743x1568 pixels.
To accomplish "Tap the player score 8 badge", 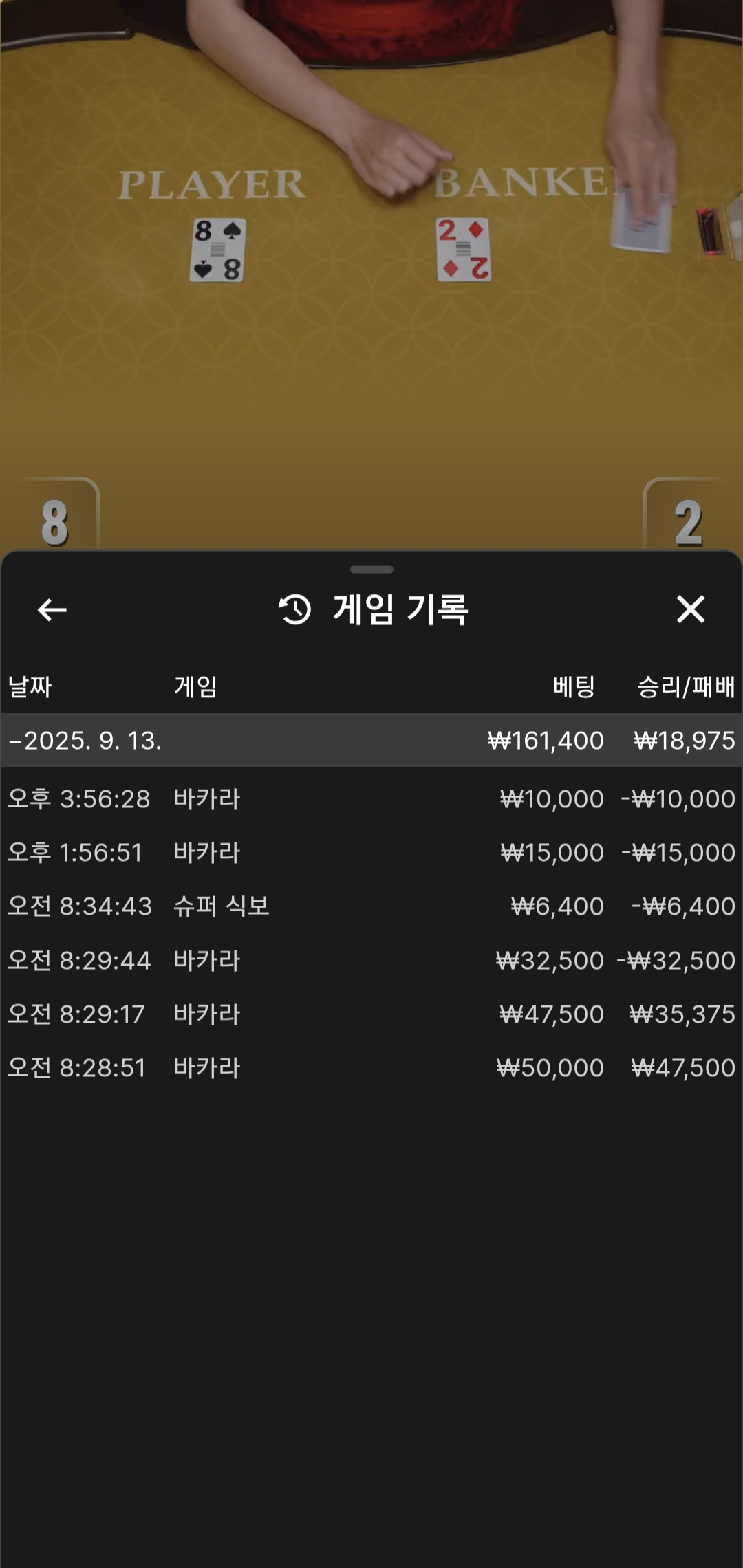I will click(x=55, y=521).
